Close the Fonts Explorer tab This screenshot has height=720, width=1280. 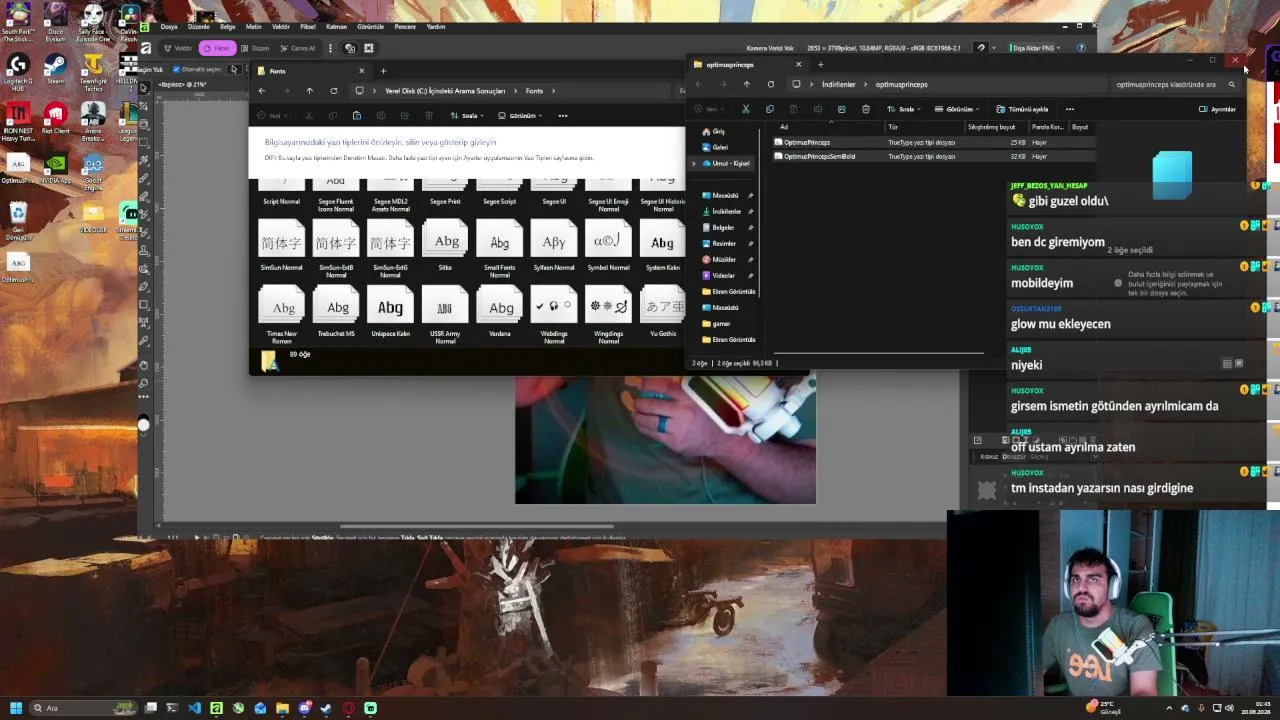click(362, 71)
